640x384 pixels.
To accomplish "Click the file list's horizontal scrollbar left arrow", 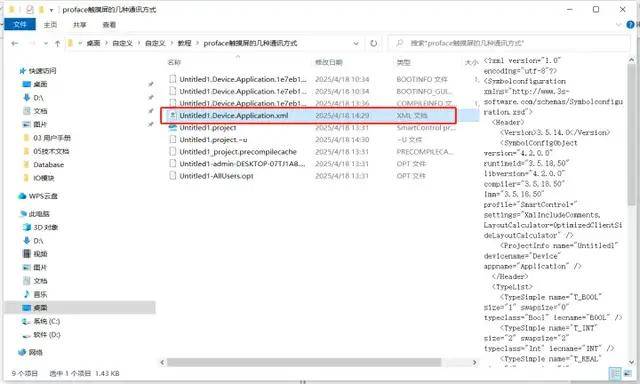I will [162, 362].
